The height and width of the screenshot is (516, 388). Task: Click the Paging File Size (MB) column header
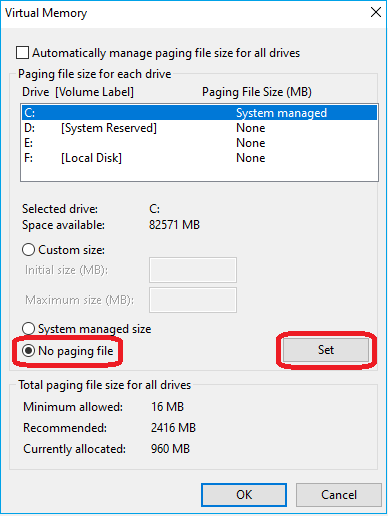pos(257,92)
